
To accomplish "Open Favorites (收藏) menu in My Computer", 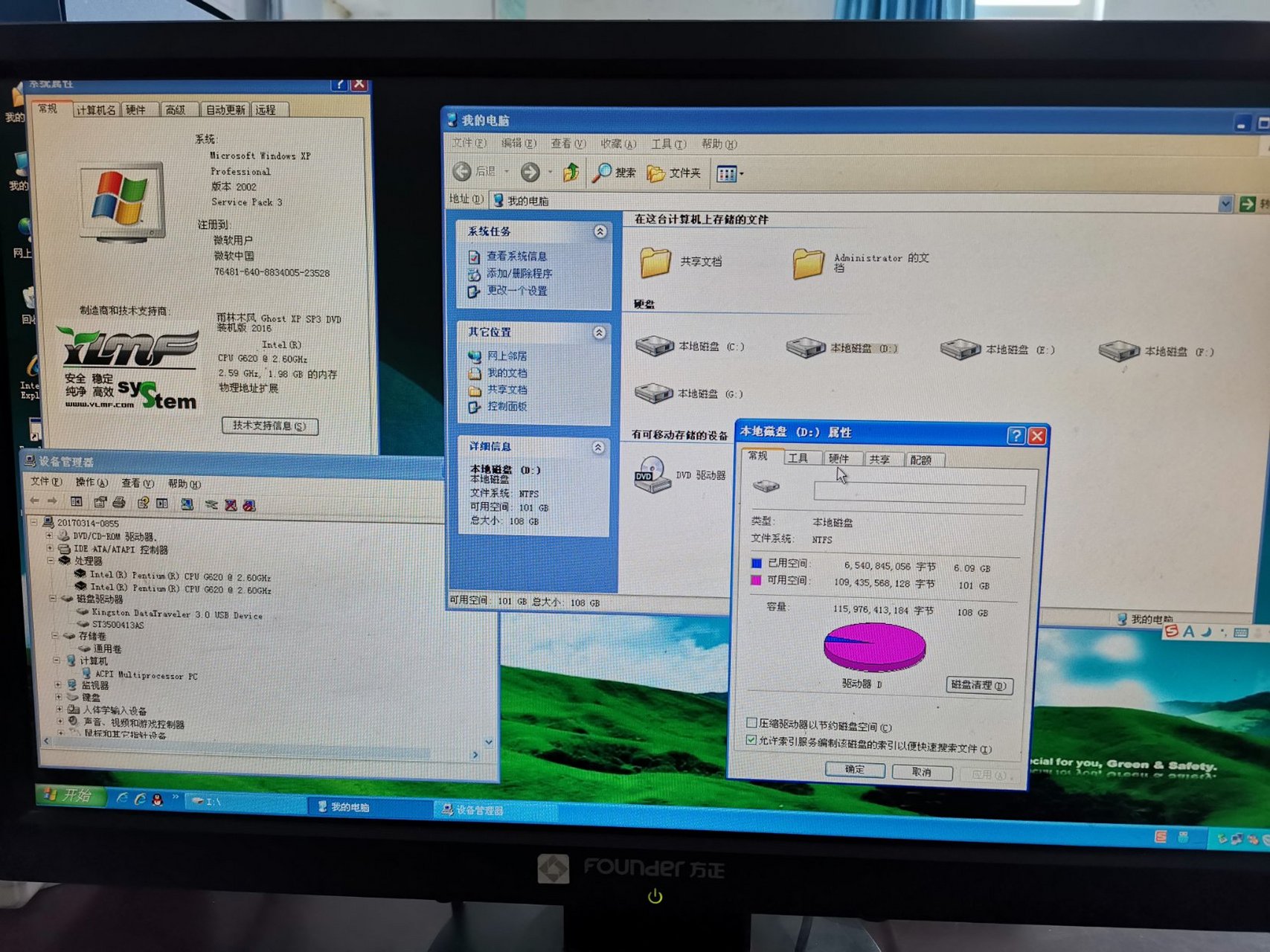I will (619, 144).
